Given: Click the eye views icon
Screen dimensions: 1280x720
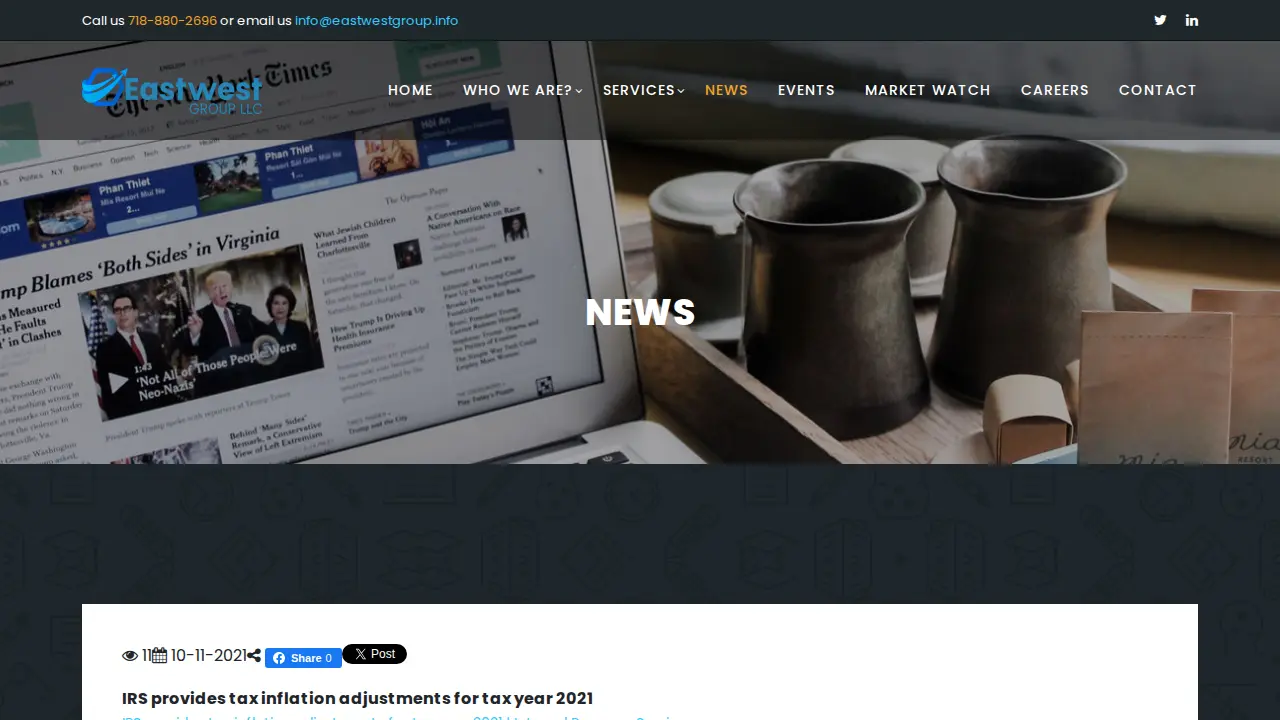Looking at the screenshot, I should click(130, 656).
